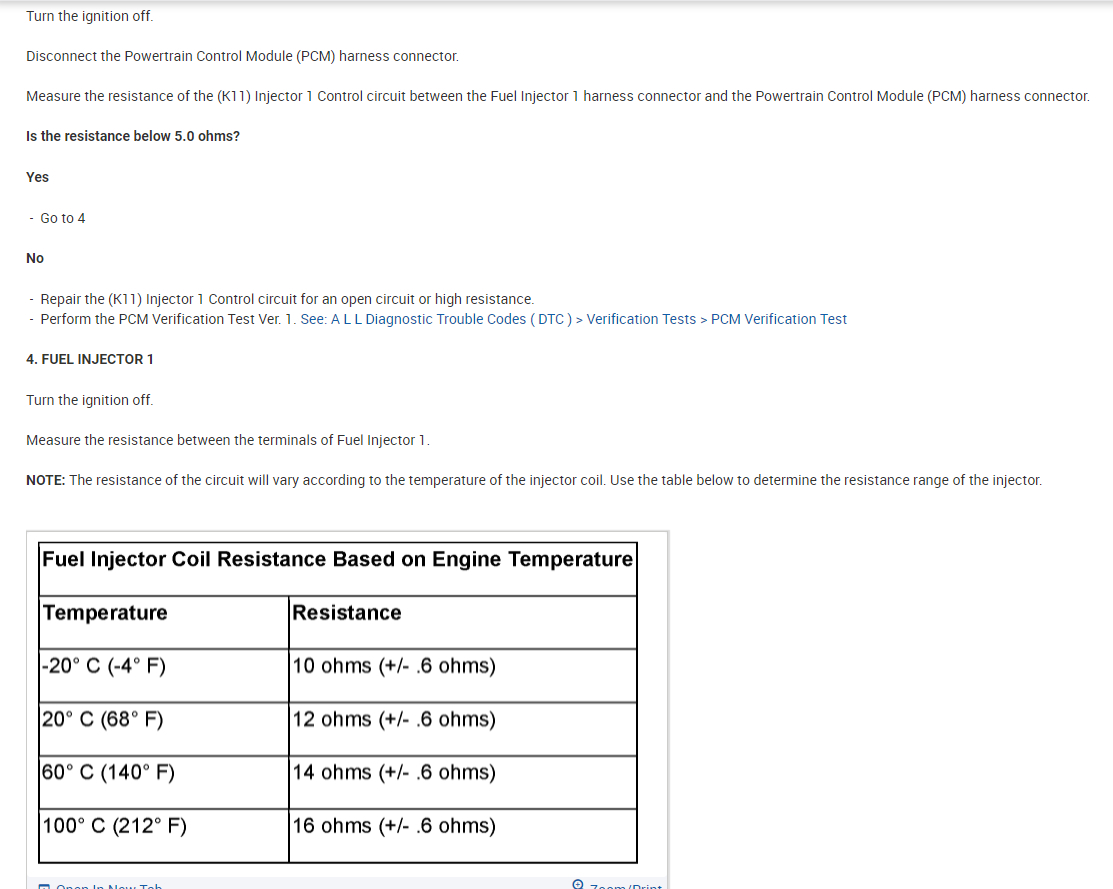Follow the Verification Tests breadcrumb link
The width and height of the screenshot is (1113, 889).
(641, 319)
